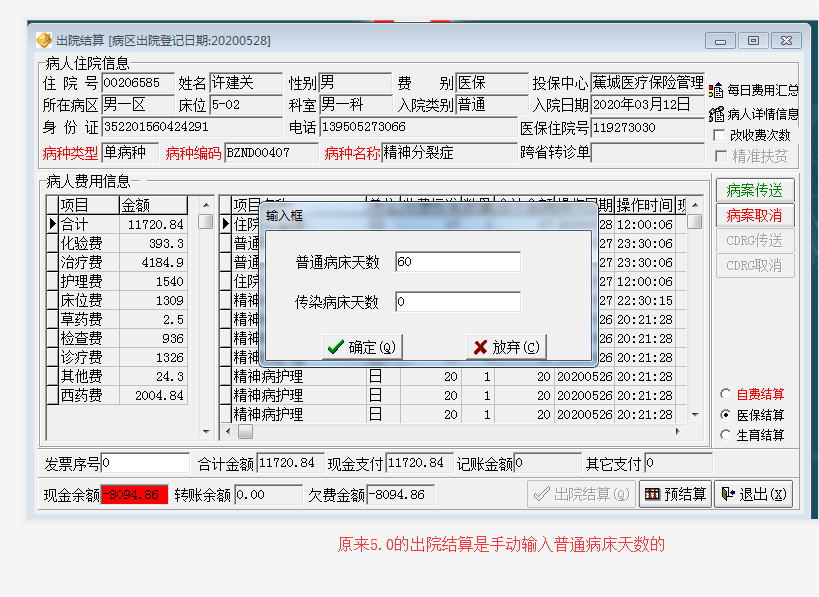Select the 护理费 row

click(117, 282)
